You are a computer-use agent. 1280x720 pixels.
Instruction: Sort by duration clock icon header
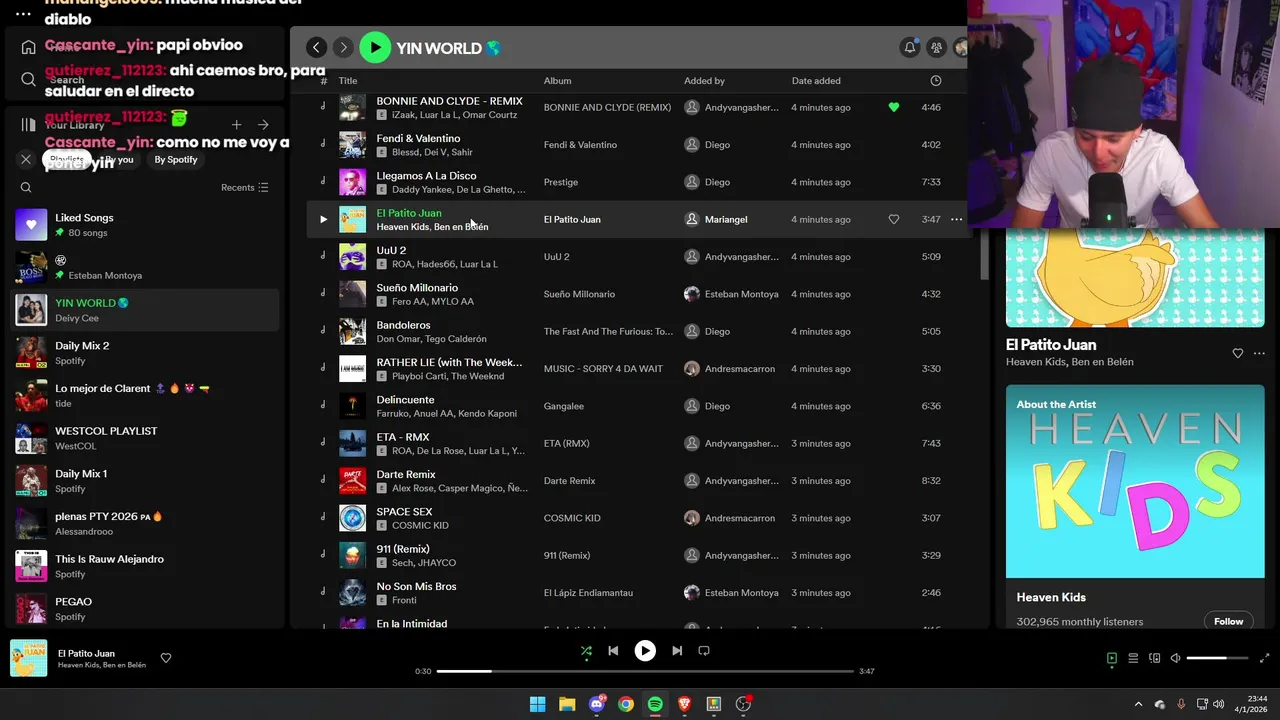(936, 81)
